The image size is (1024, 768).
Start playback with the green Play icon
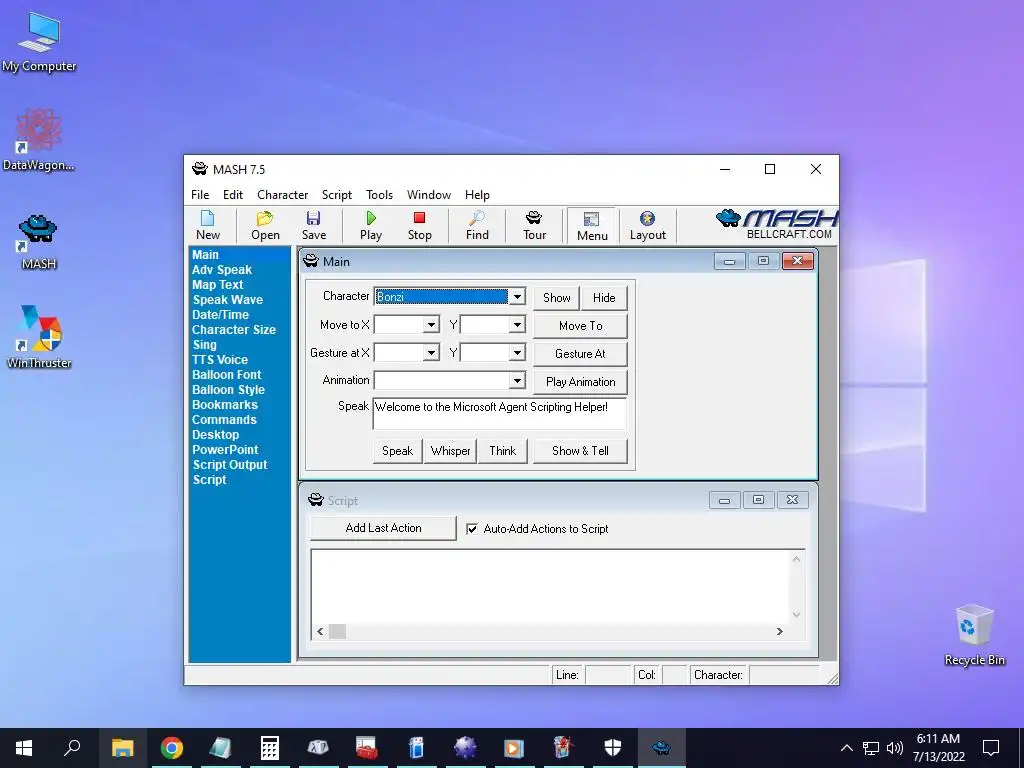pyautogui.click(x=371, y=225)
